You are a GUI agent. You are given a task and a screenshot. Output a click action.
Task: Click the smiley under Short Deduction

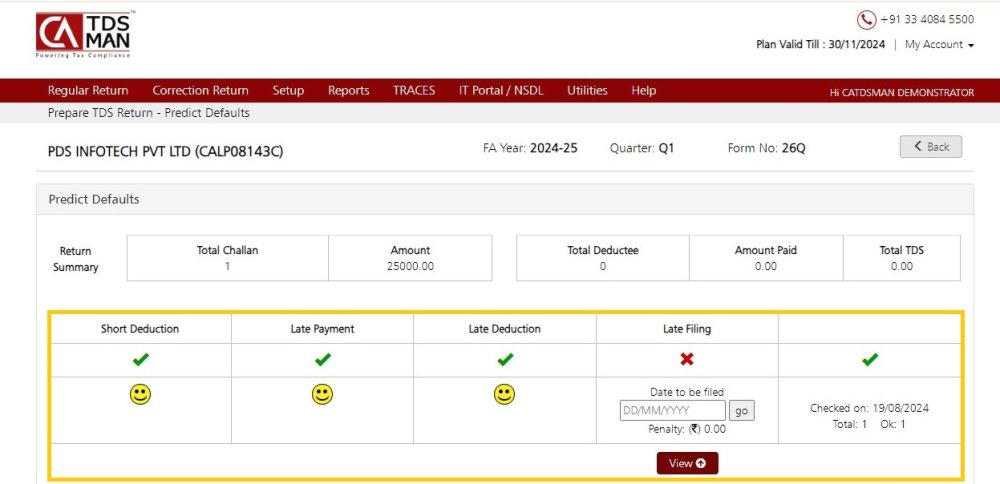click(140, 395)
